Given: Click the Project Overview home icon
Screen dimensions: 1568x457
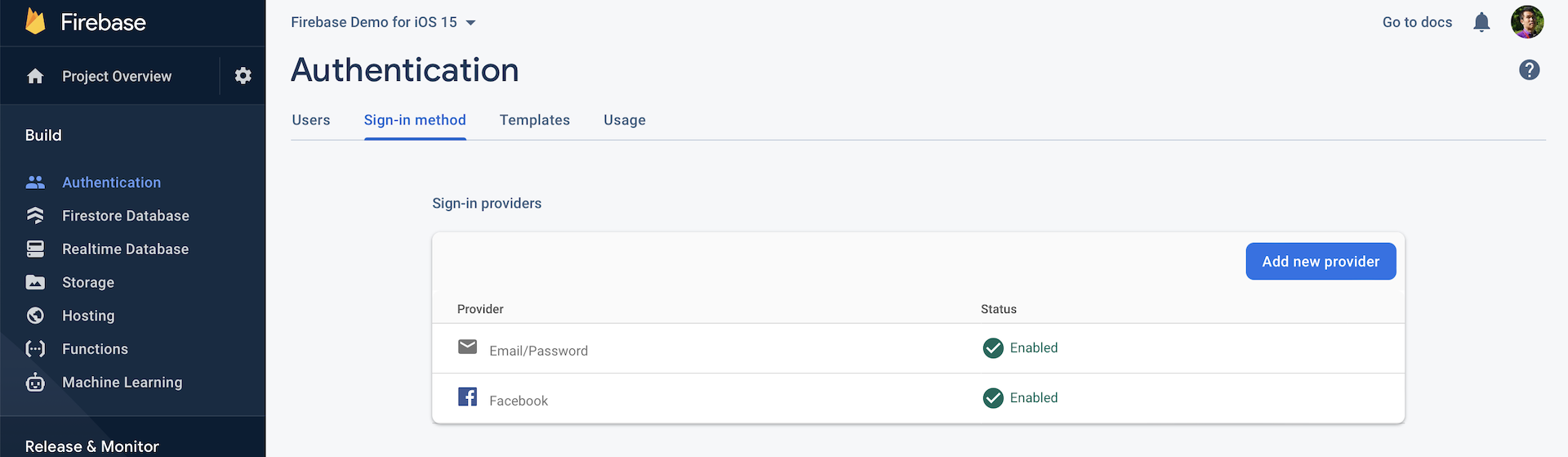Looking at the screenshot, I should point(35,76).
